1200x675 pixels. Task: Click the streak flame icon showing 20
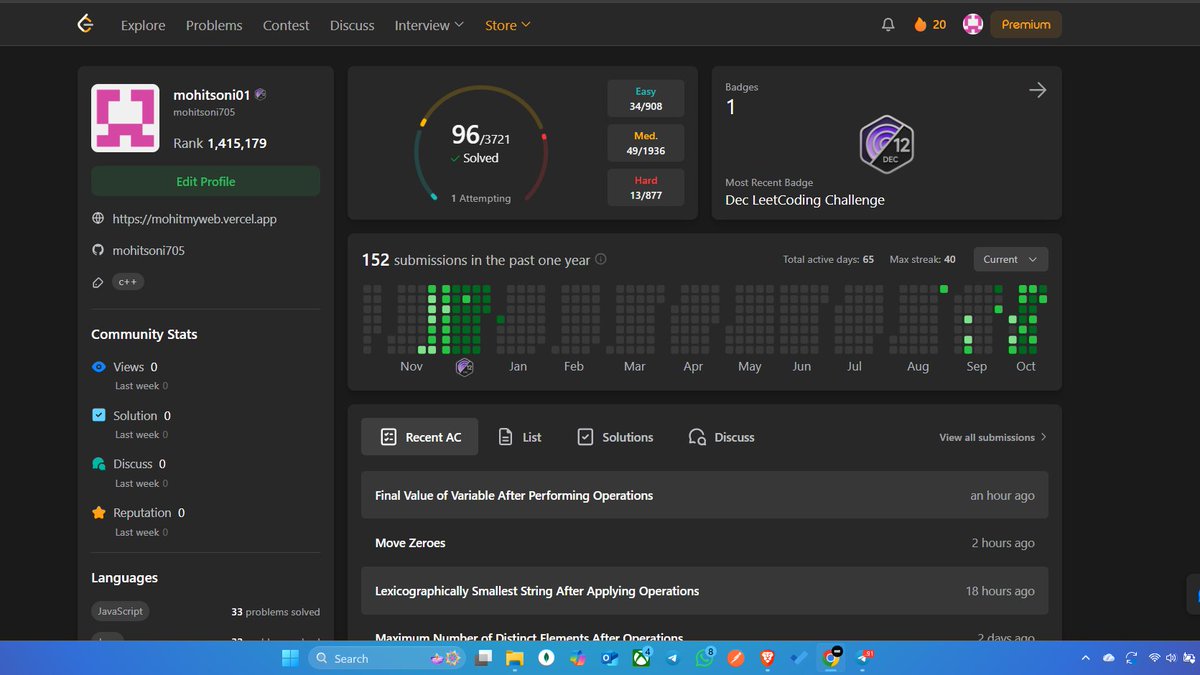point(920,25)
